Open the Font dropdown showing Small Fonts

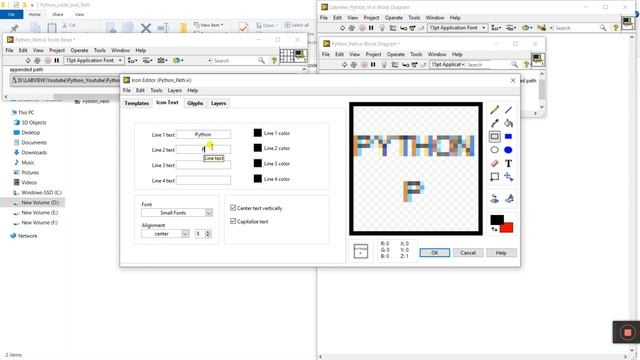click(177, 213)
